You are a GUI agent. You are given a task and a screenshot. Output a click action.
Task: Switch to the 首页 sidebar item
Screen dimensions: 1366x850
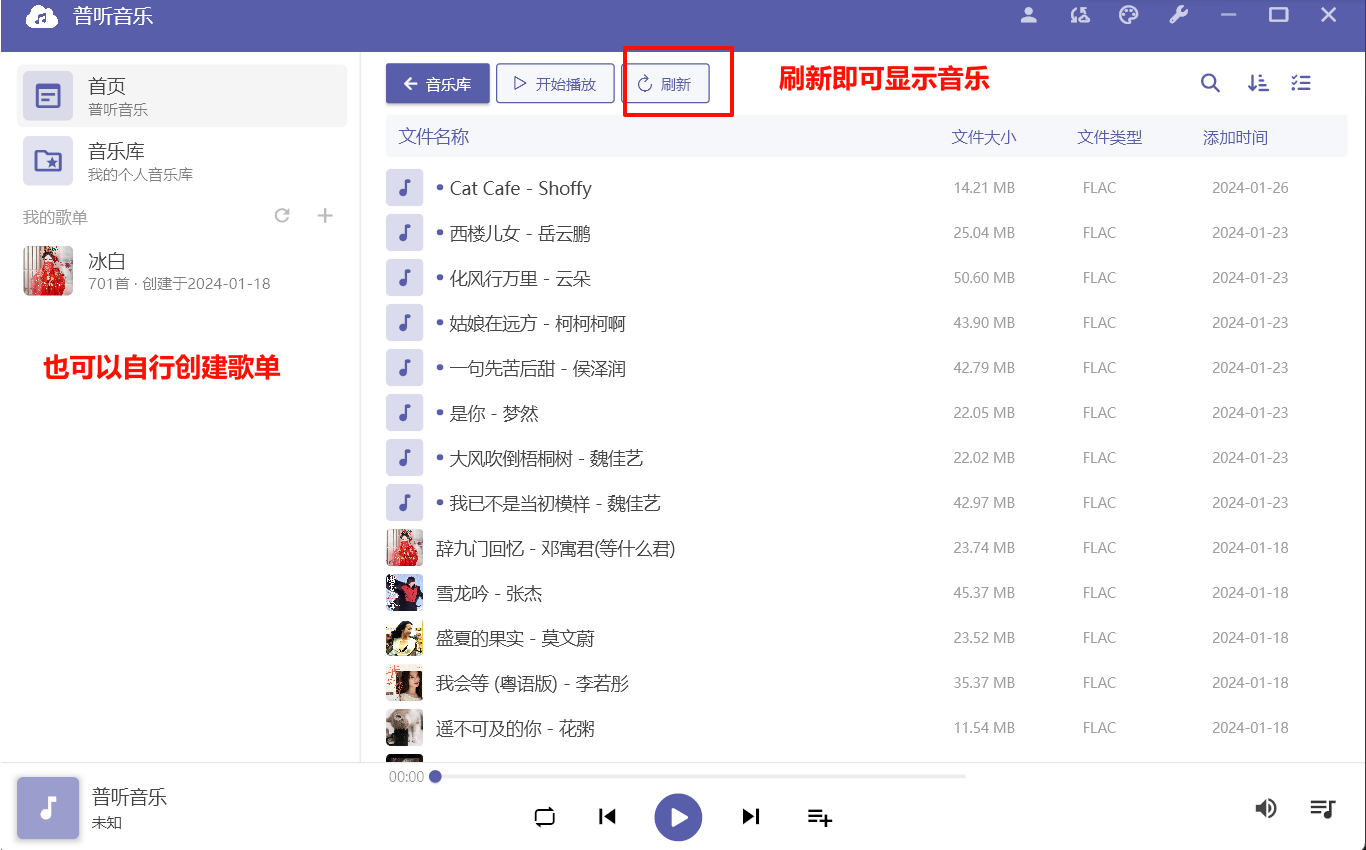pyautogui.click(x=182, y=96)
